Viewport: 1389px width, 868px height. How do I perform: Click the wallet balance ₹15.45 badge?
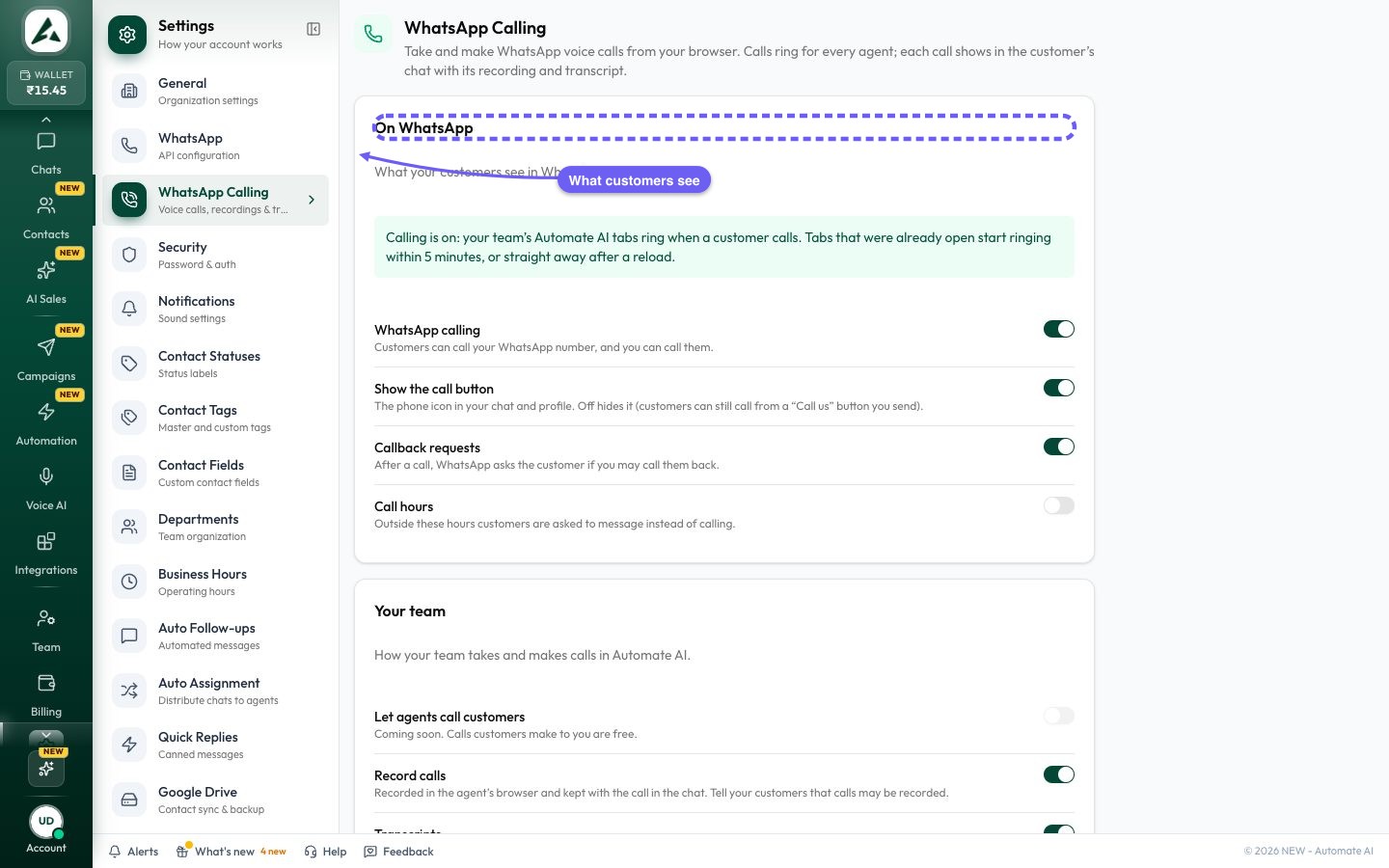click(46, 83)
